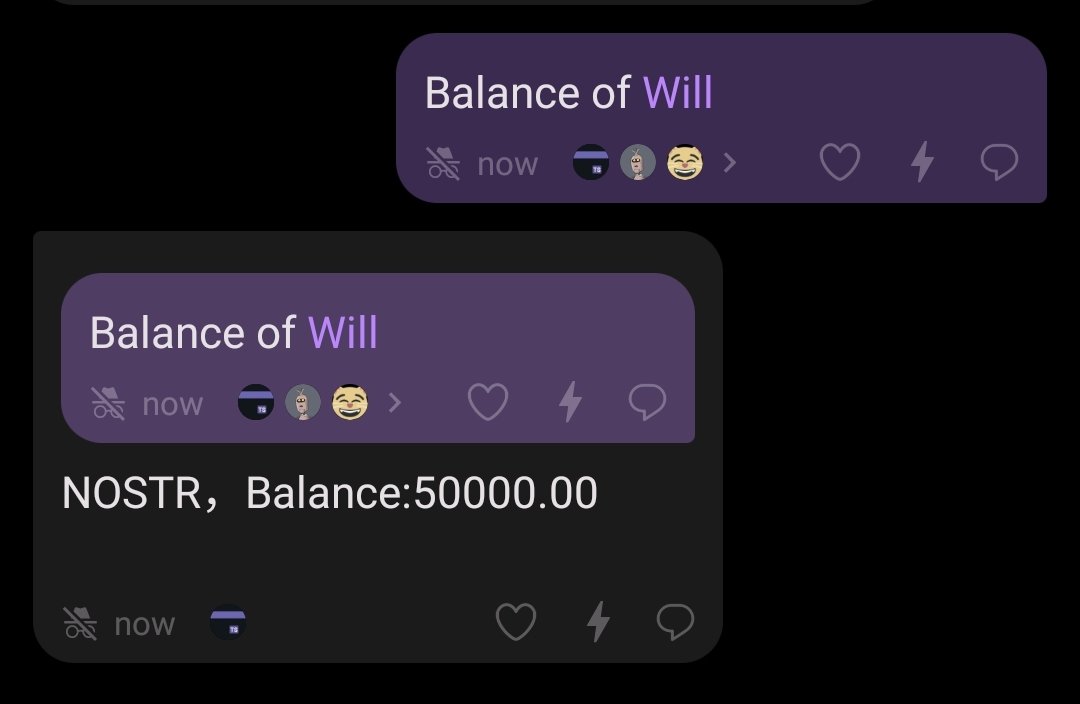Zap the quoted Balance of Will note
This screenshot has width=1080, height=704.
(570, 401)
